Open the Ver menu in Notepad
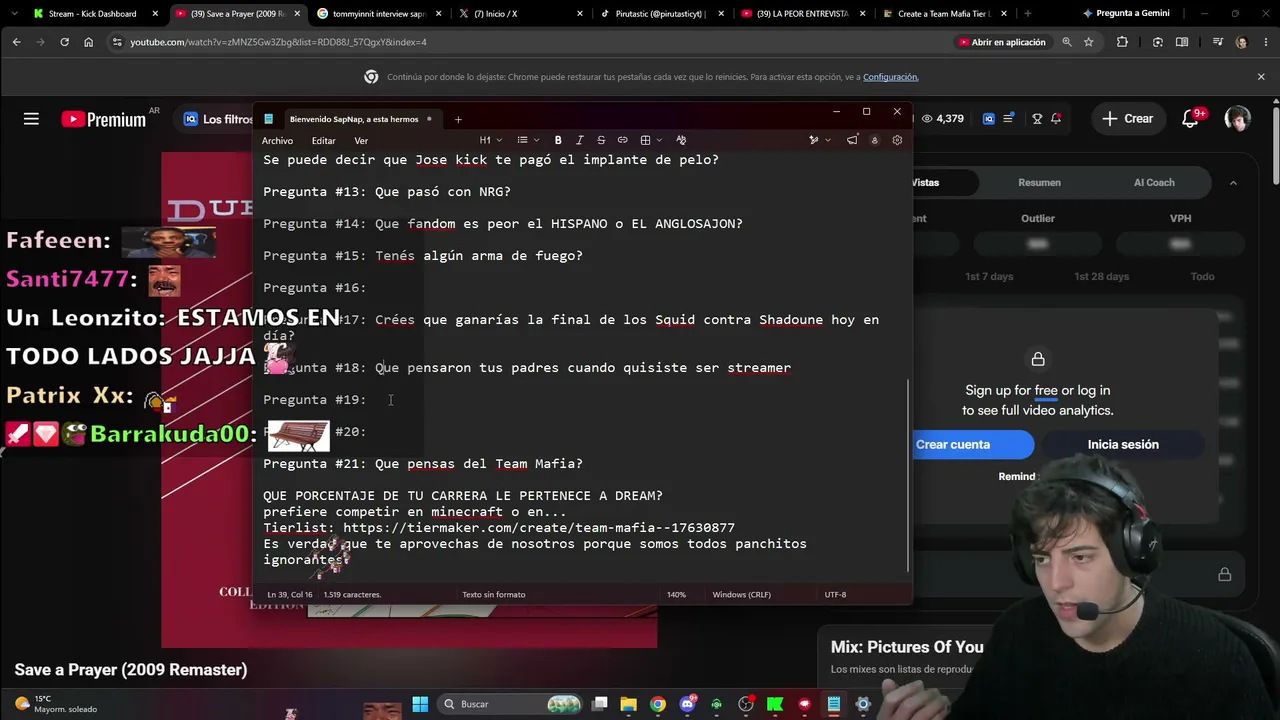The width and height of the screenshot is (1280, 720). [x=361, y=141]
